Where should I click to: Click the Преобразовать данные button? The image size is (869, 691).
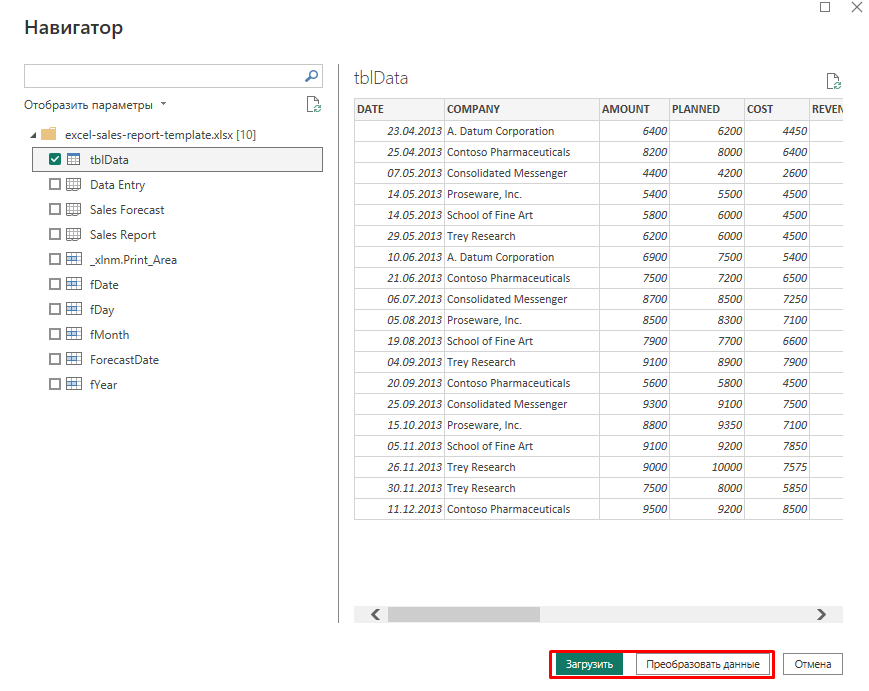[x=703, y=664]
